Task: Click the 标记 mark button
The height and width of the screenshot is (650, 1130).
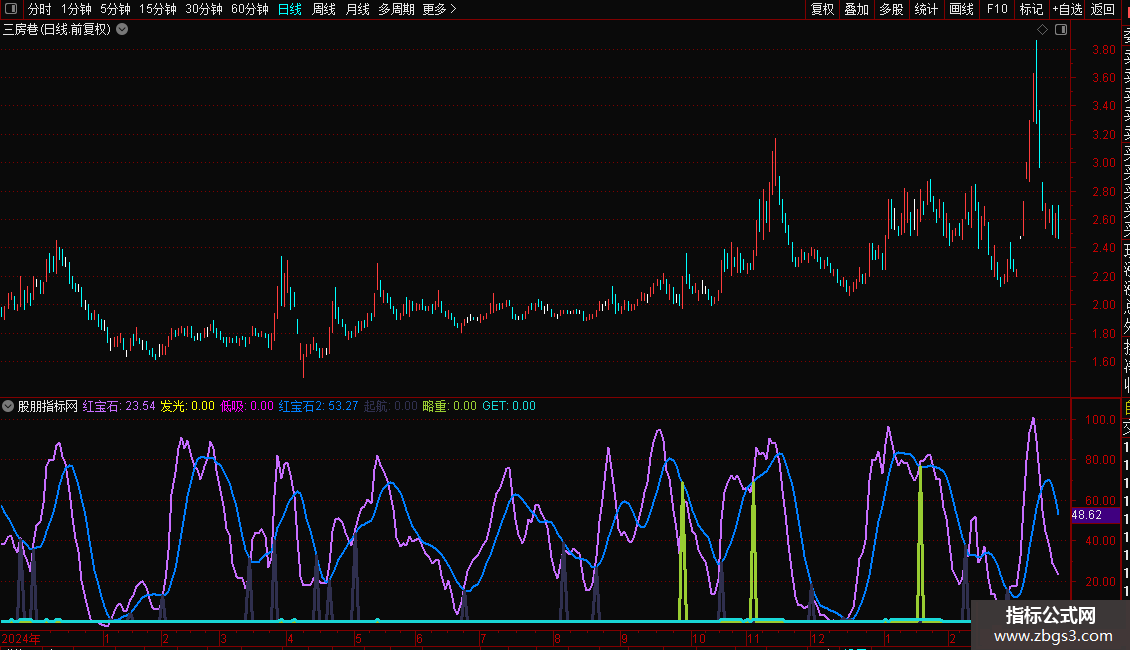Action: (1031, 9)
